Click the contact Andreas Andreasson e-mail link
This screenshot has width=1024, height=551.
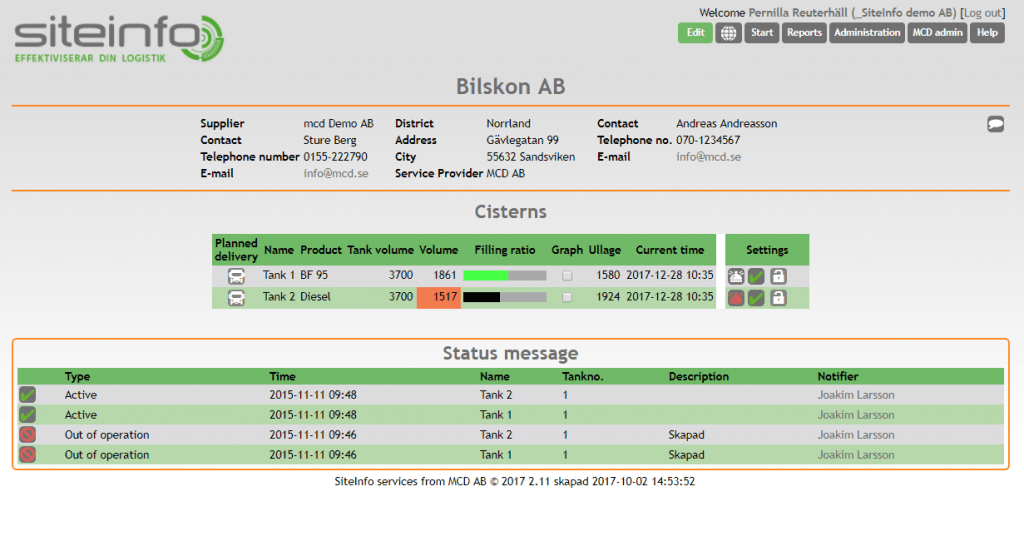click(x=709, y=157)
